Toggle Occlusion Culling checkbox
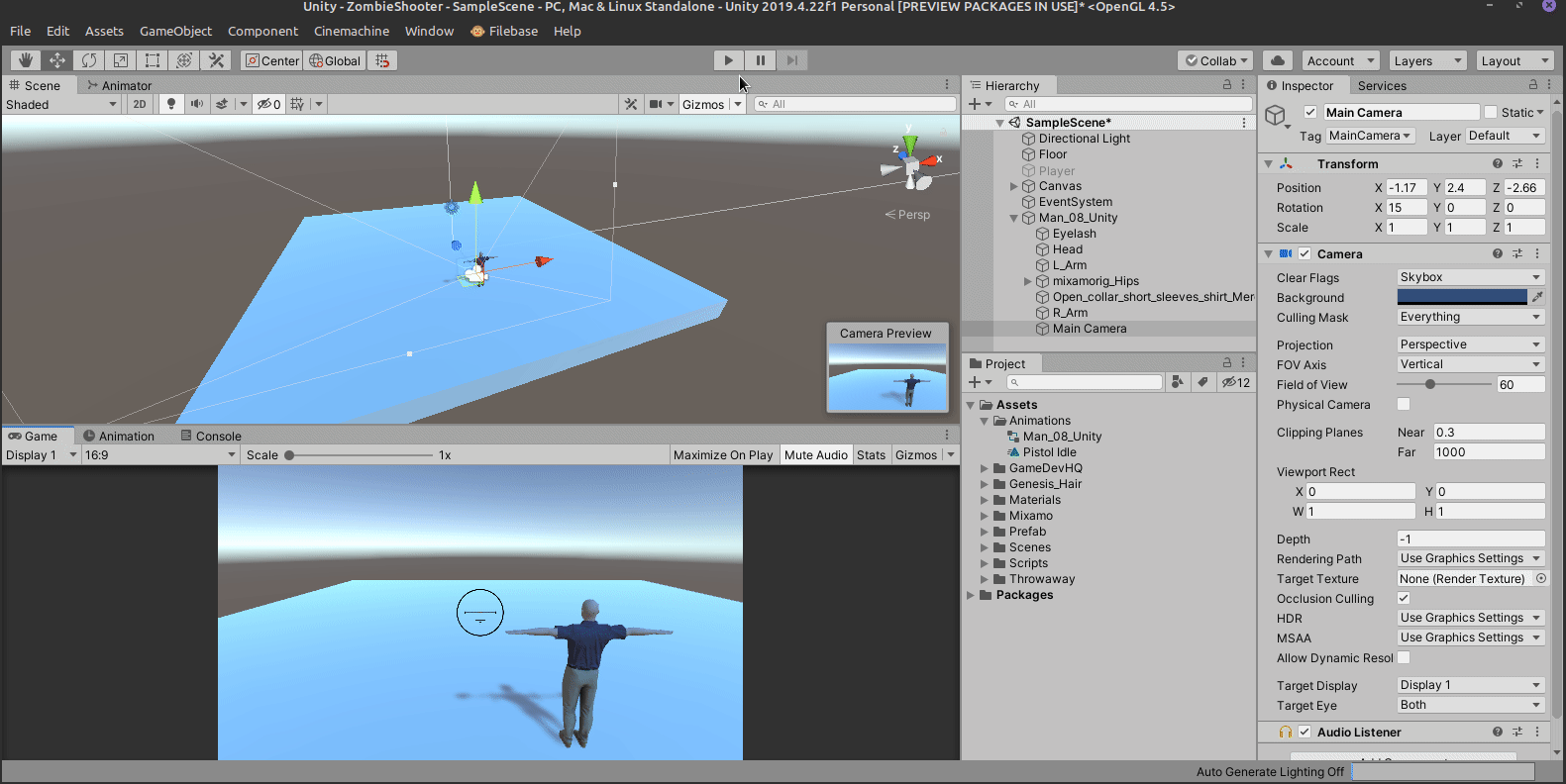1566x784 pixels. (1404, 598)
